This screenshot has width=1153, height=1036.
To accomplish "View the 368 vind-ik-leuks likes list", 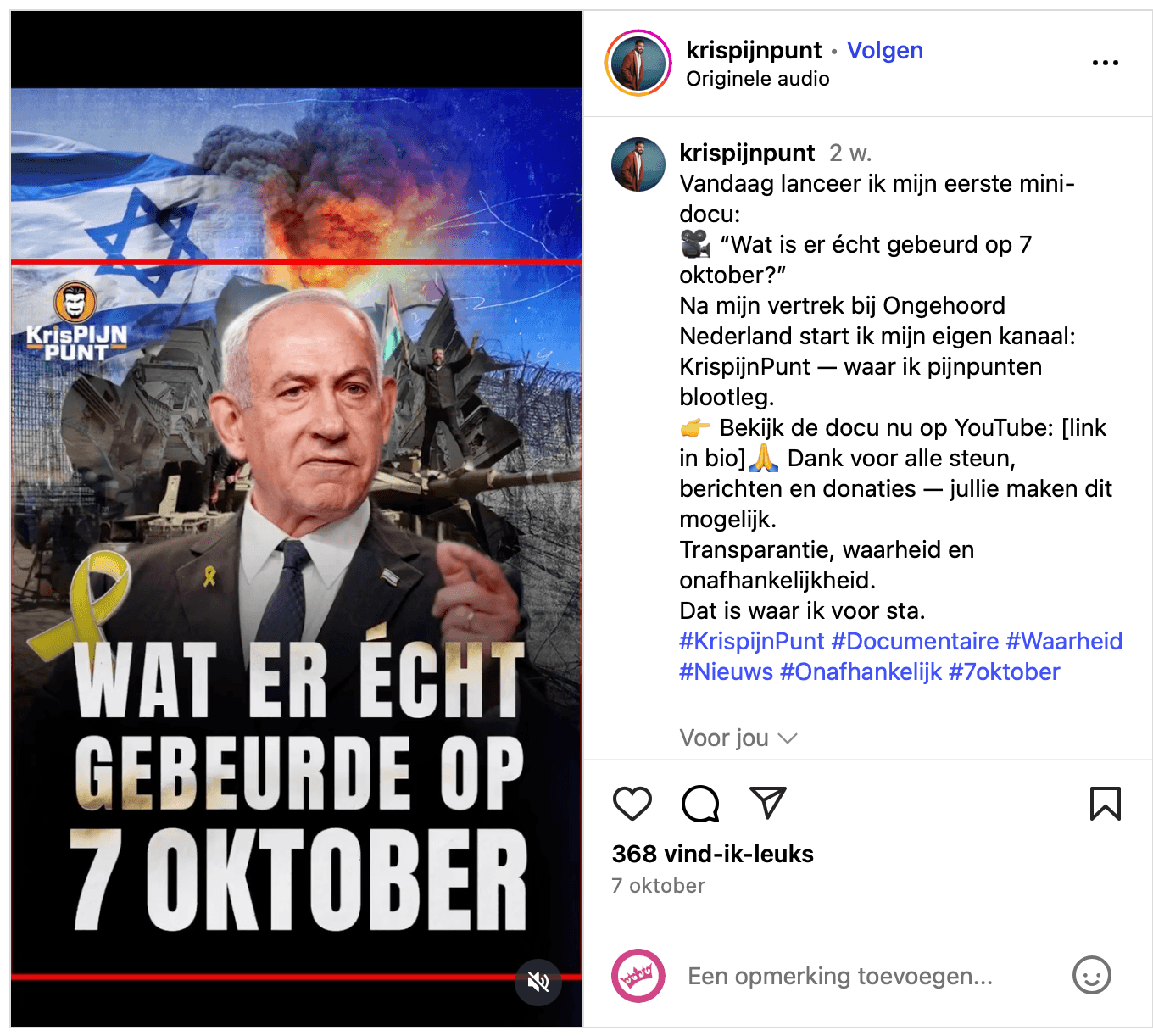I will pyautogui.click(x=712, y=854).
